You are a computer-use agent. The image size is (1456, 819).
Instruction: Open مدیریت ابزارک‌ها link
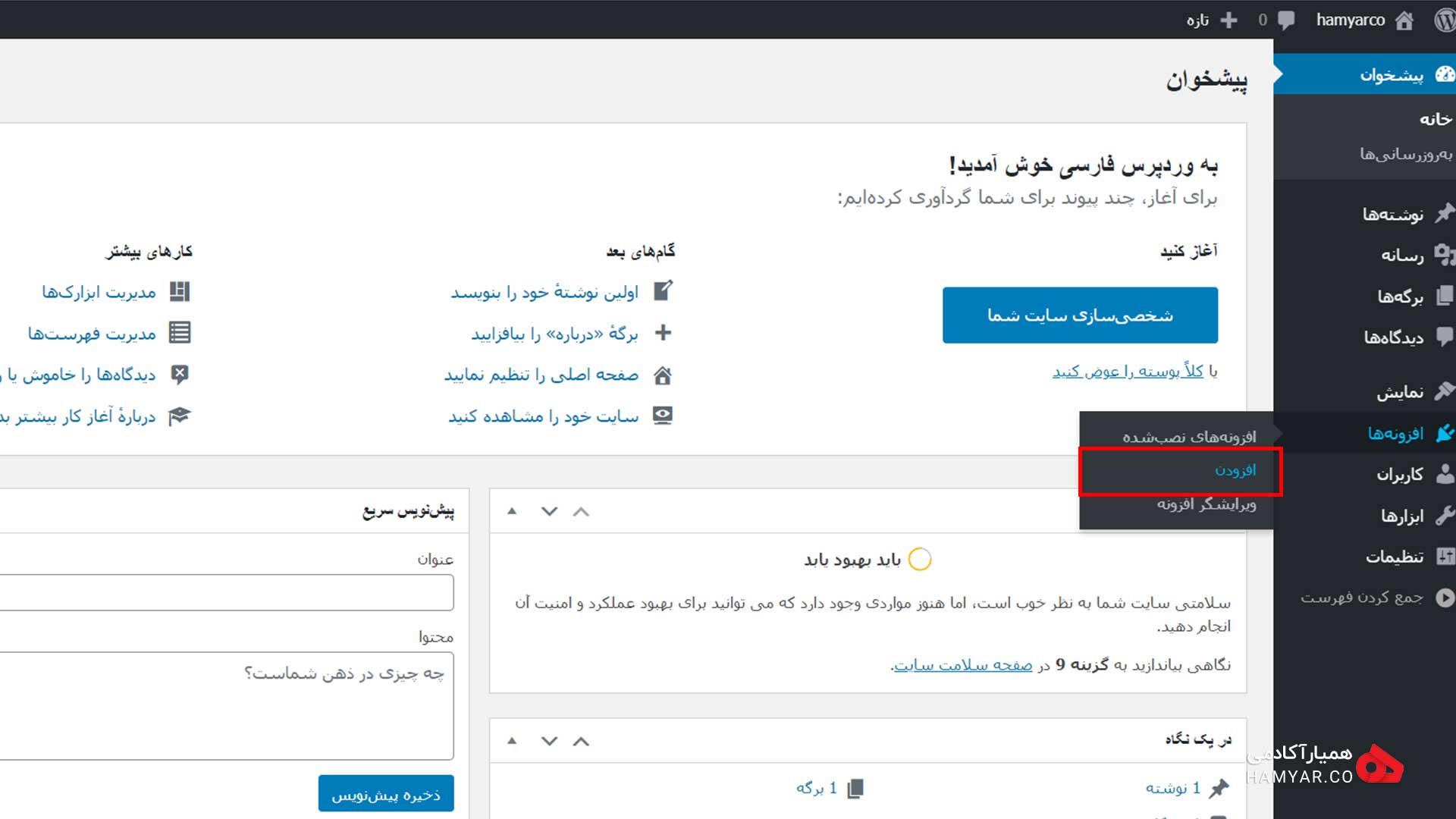pos(99,292)
